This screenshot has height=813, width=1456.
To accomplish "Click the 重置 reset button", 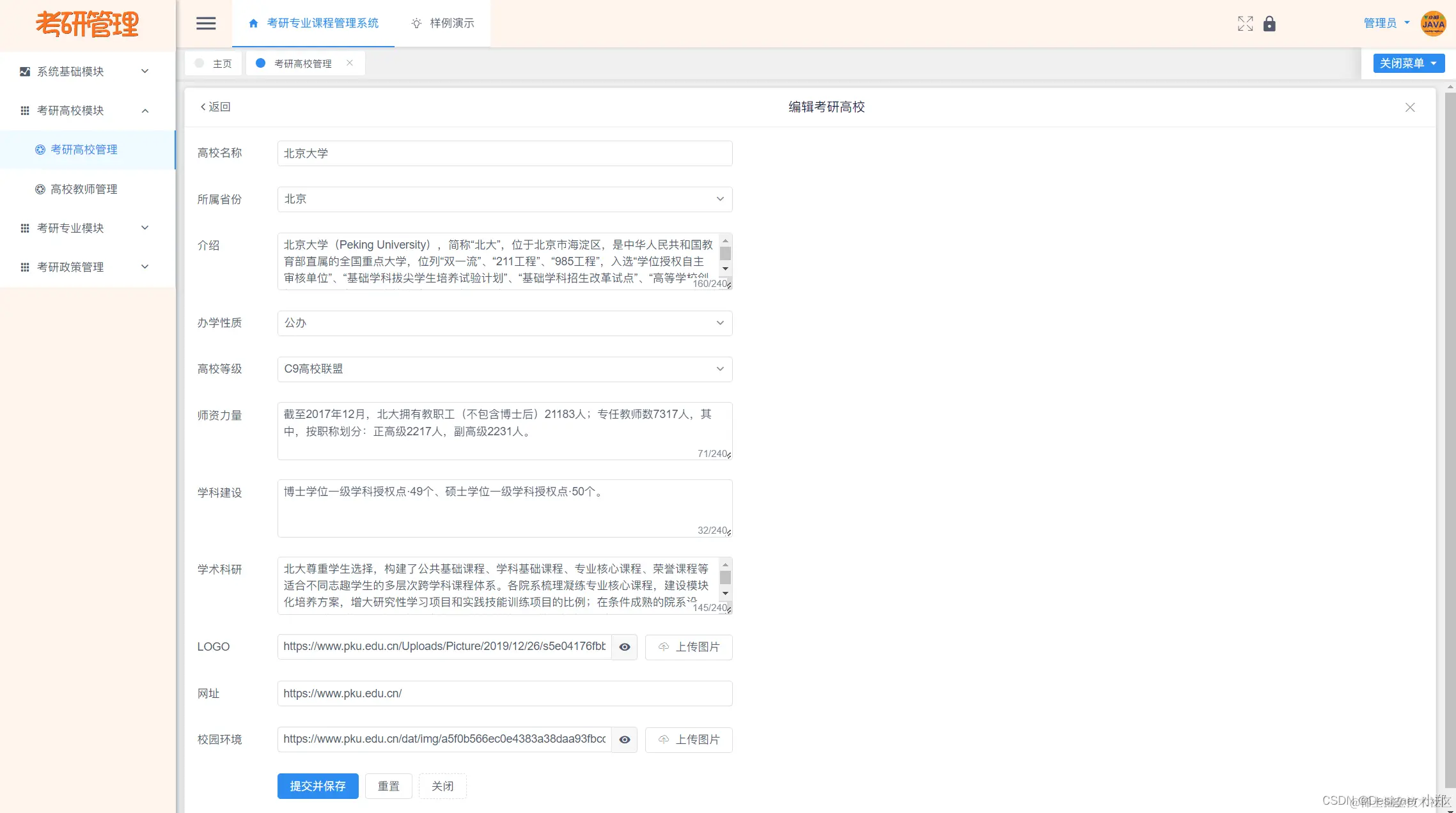I will pyautogui.click(x=388, y=786).
